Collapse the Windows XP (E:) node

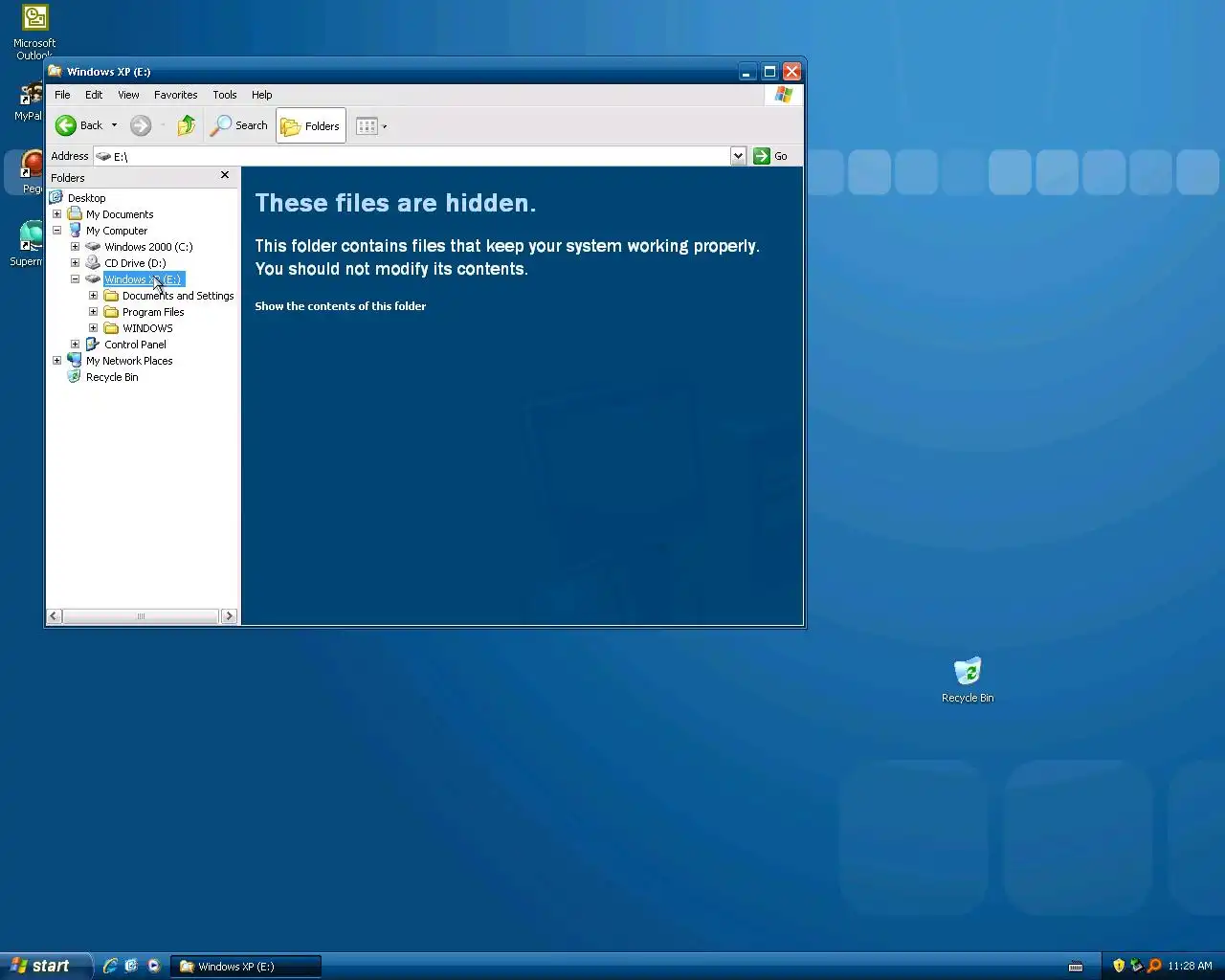point(75,279)
